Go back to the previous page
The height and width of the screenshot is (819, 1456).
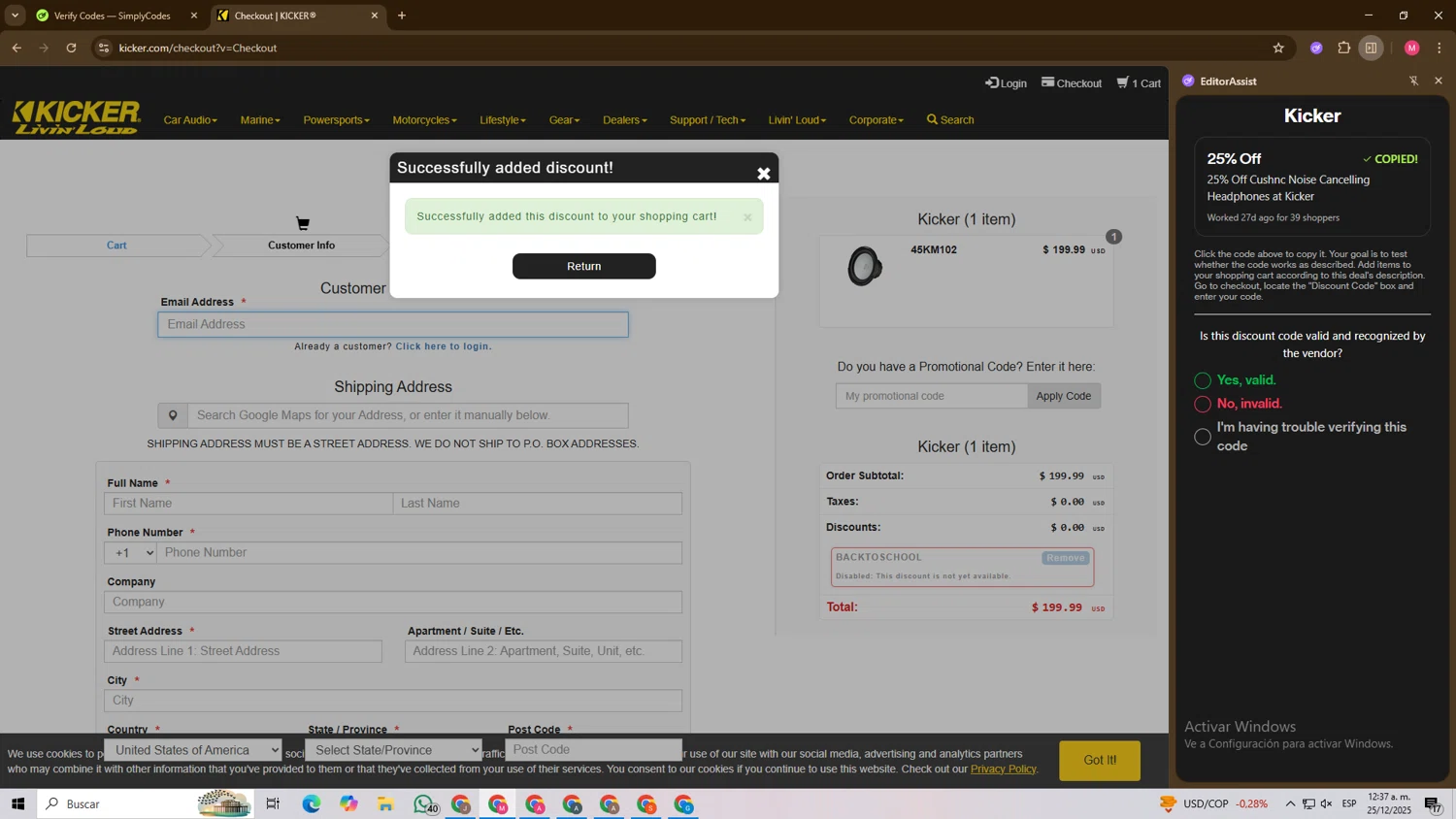17,48
